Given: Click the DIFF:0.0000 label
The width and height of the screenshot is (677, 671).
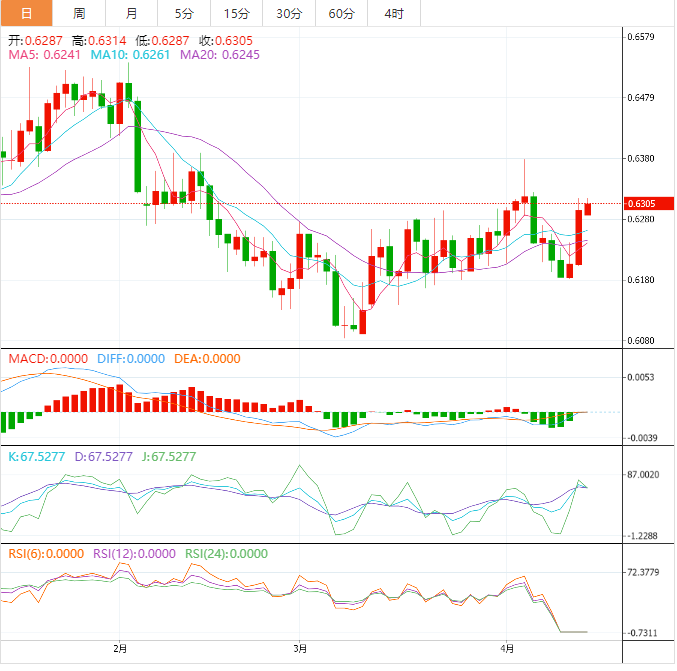Looking at the screenshot, I should click(131, 359).
